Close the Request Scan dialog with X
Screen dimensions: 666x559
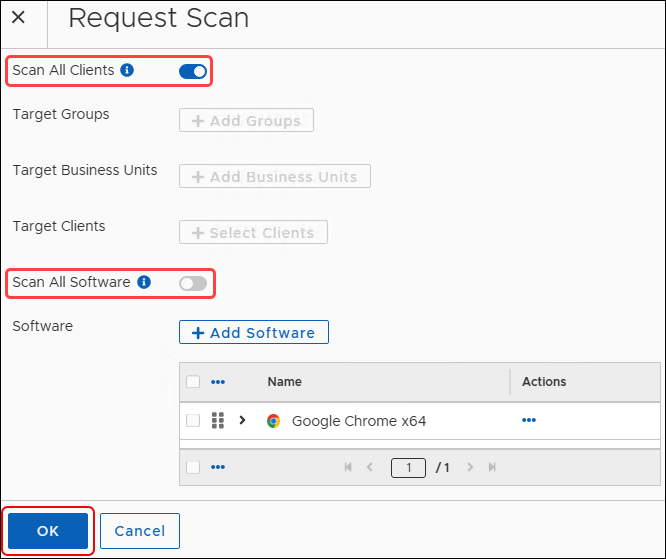[x=18, y=17]
